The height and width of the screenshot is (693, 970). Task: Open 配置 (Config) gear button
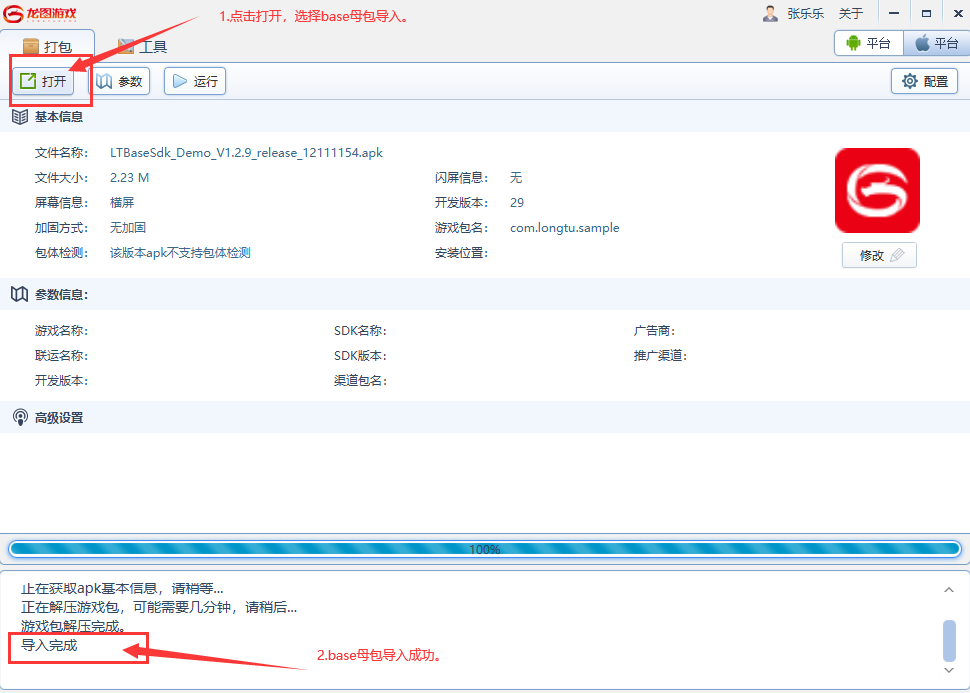point(924,82)
